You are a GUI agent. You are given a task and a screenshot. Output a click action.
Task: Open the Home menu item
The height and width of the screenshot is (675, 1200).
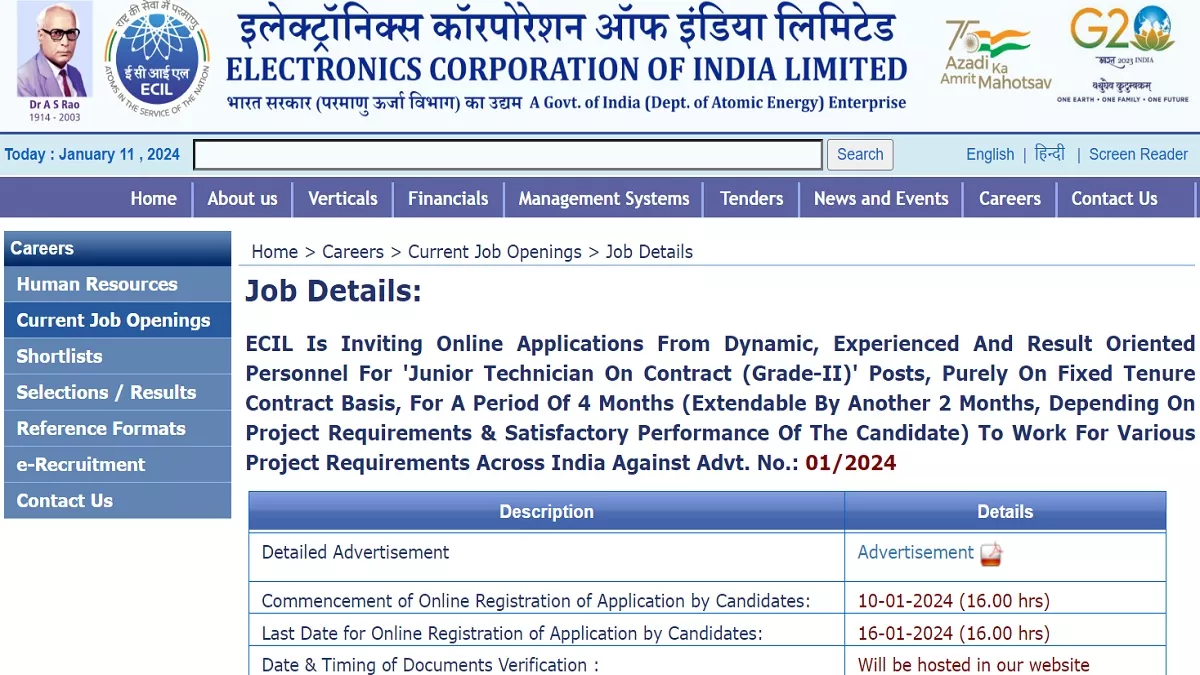[153, 199]
